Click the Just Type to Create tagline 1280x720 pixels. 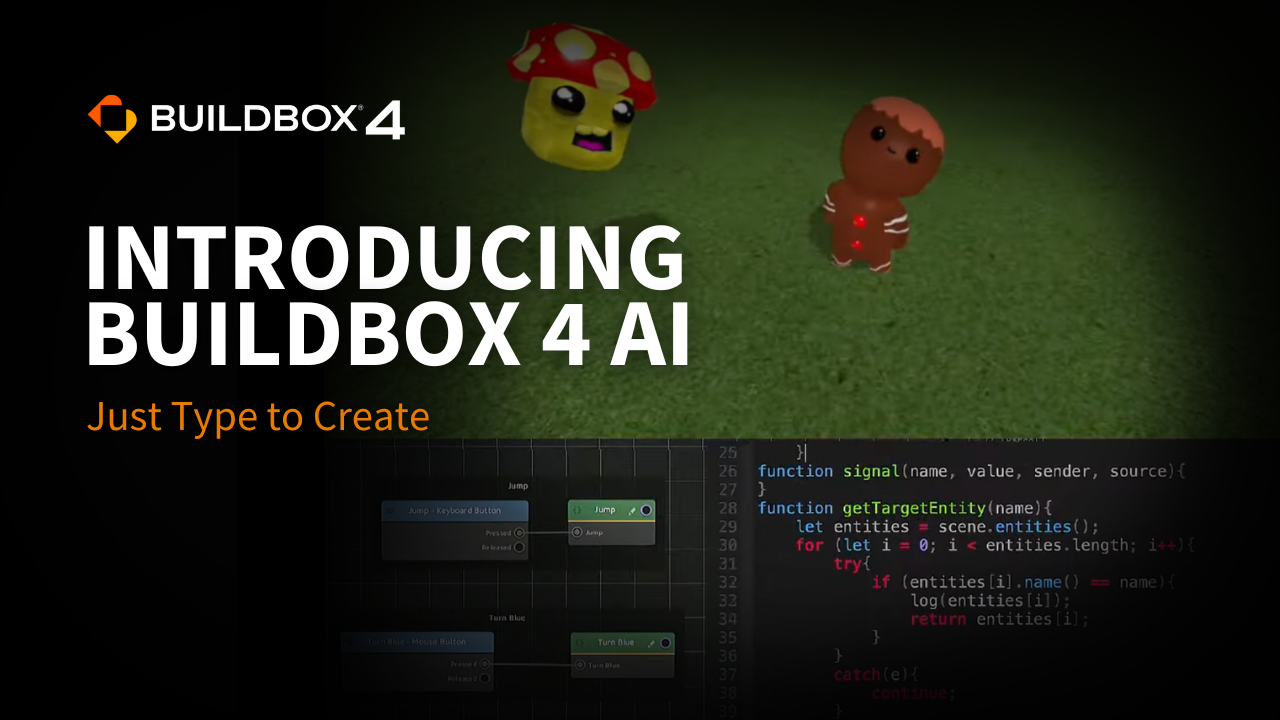point(258,415)
